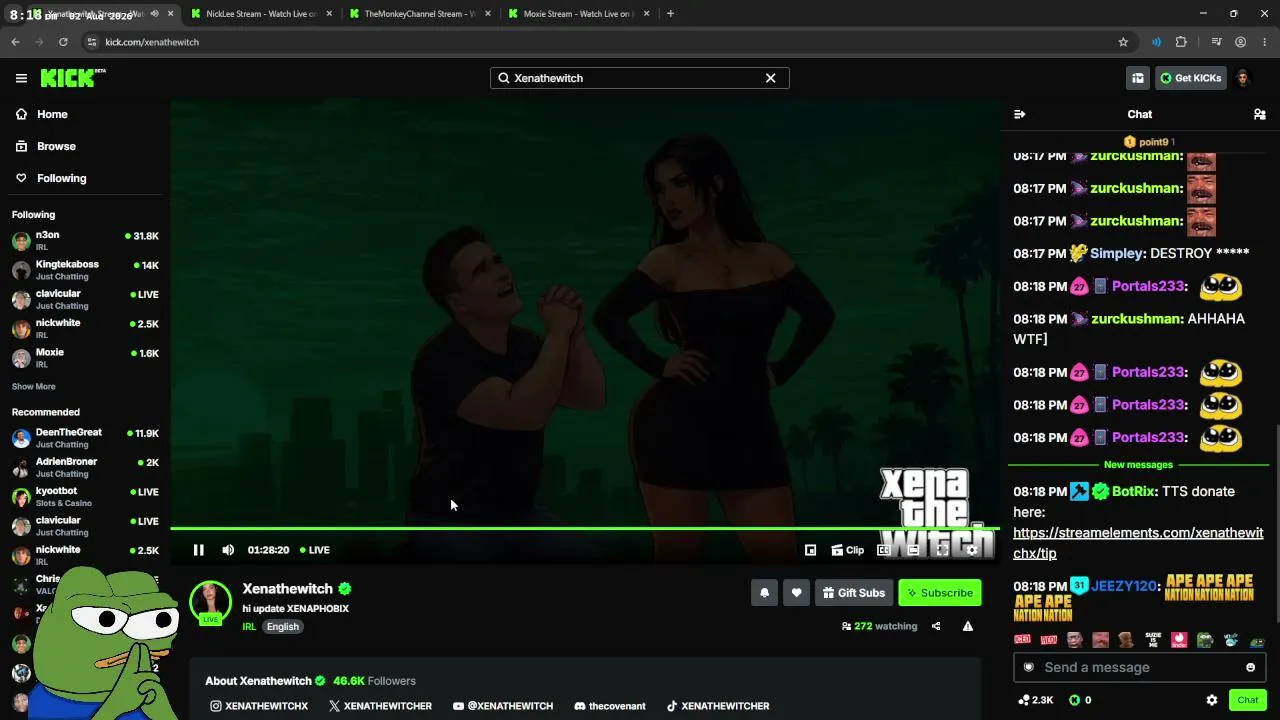
Task: Click the Send a message field
Action: (x=1139, y=667)
